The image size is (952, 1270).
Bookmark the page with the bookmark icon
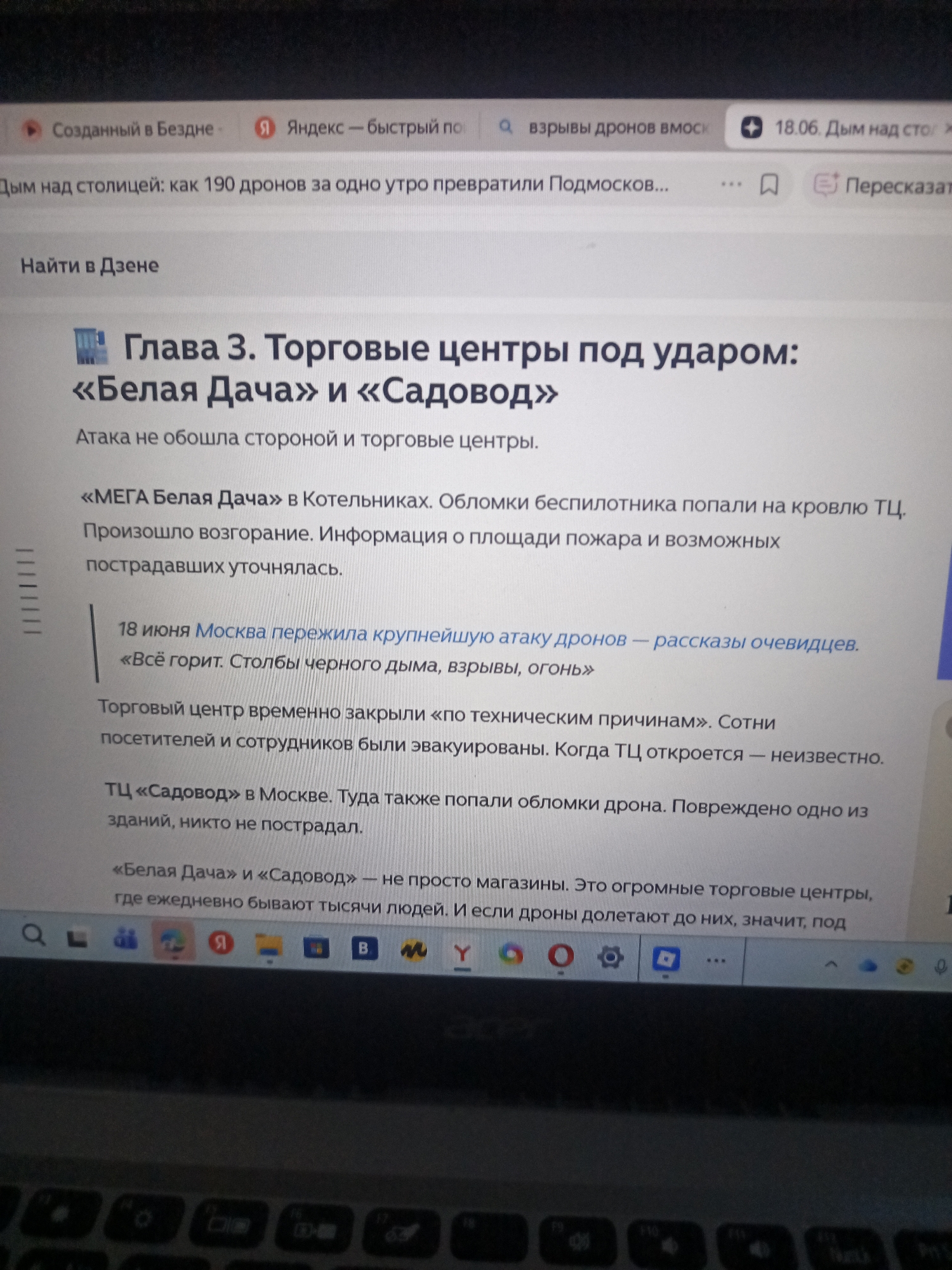click(x=769, y=185)
